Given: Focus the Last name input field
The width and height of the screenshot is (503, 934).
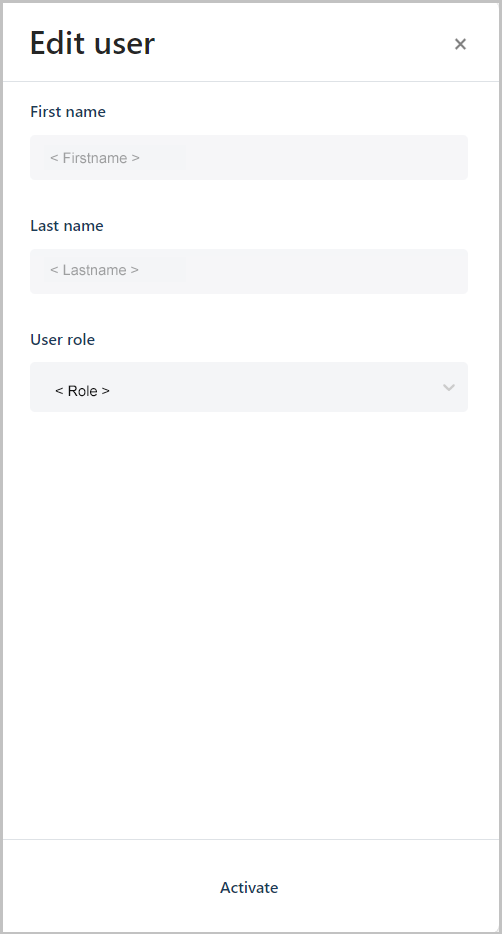Looking at the screenshot, I should [x=249, y=271].
